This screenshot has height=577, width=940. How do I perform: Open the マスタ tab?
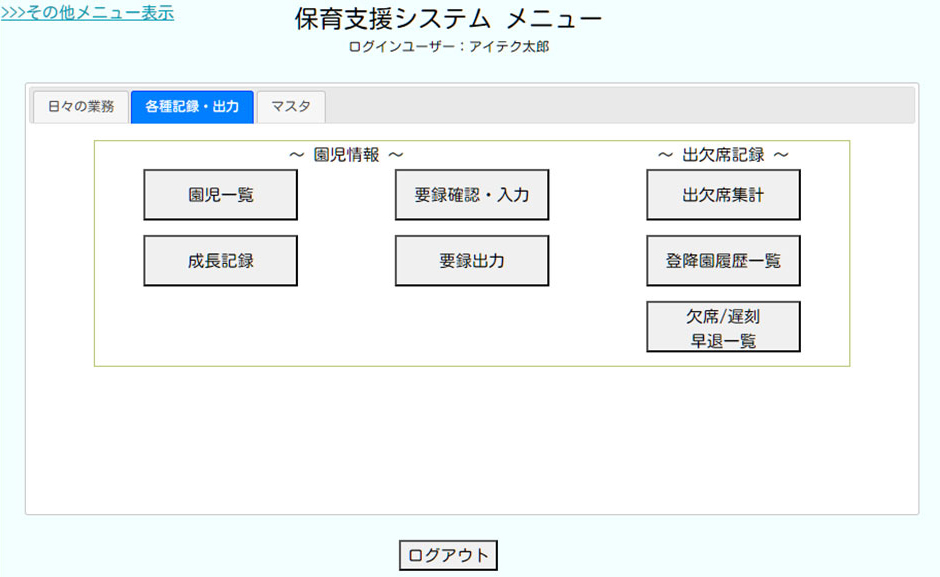click(290, 106)
